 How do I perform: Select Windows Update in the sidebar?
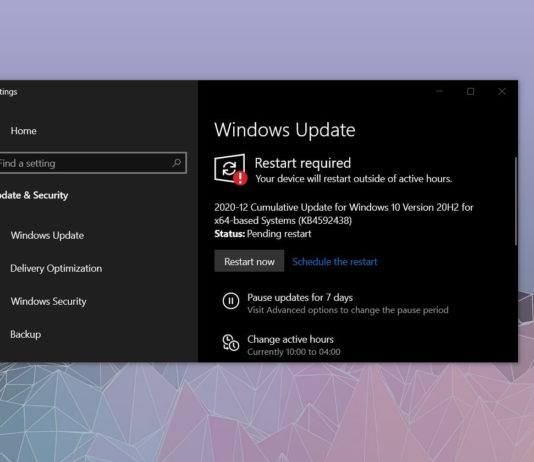(47, 235)
